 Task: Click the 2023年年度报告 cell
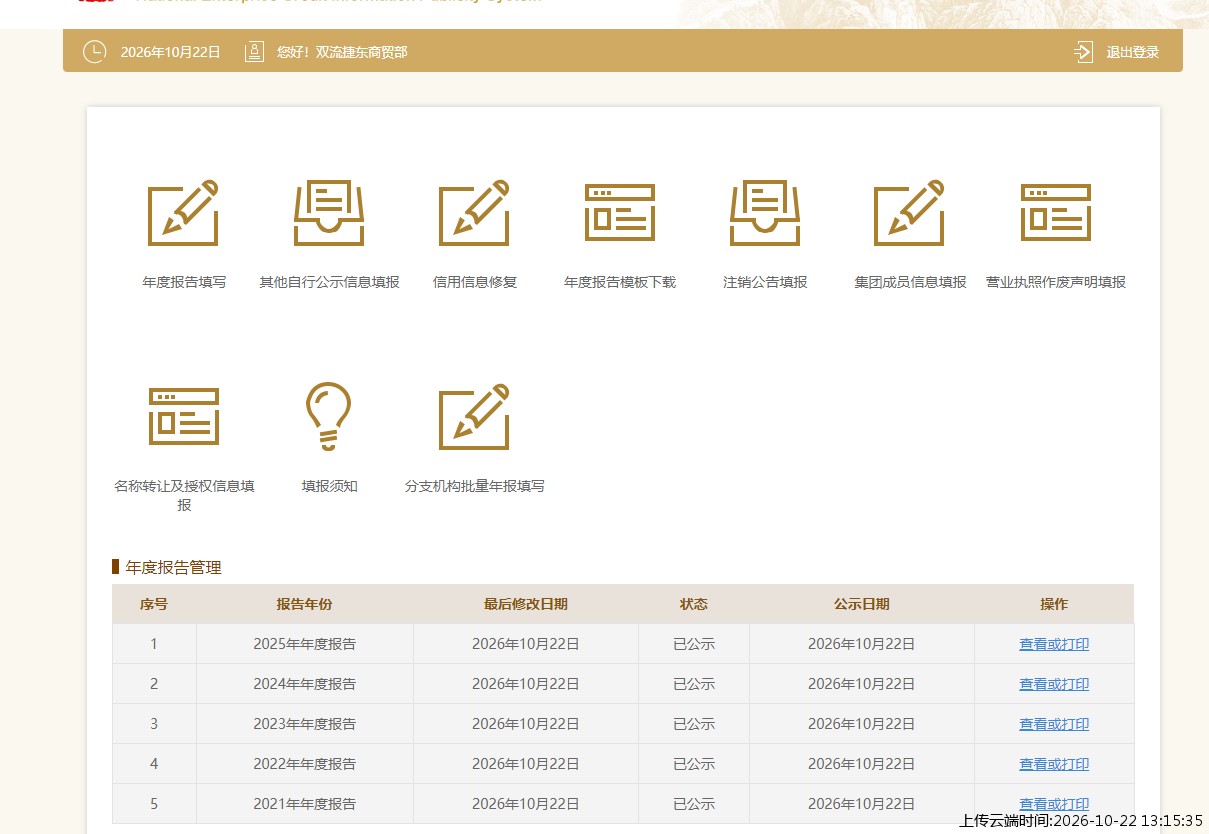point(305,724)
